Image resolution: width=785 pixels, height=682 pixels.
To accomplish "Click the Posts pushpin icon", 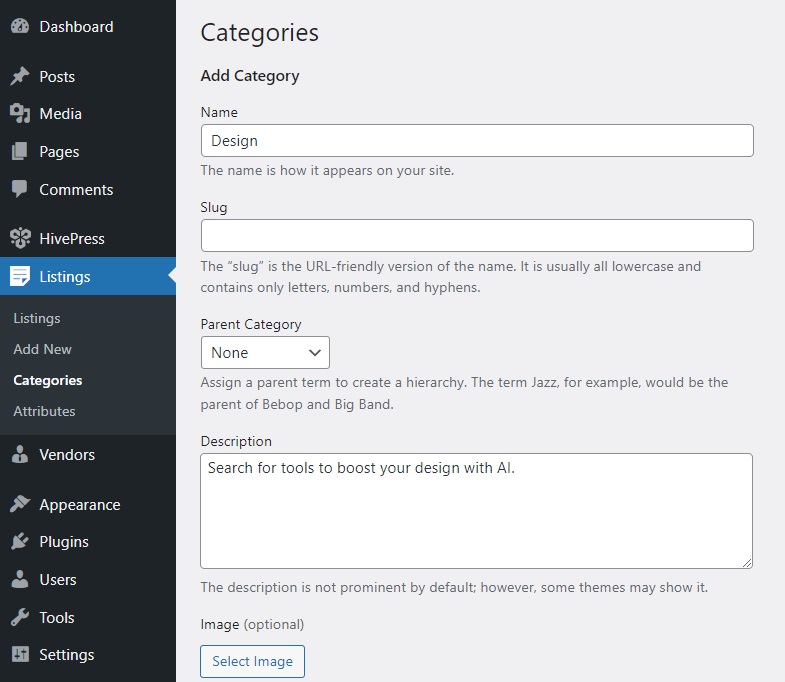I will tap(20, 76).
